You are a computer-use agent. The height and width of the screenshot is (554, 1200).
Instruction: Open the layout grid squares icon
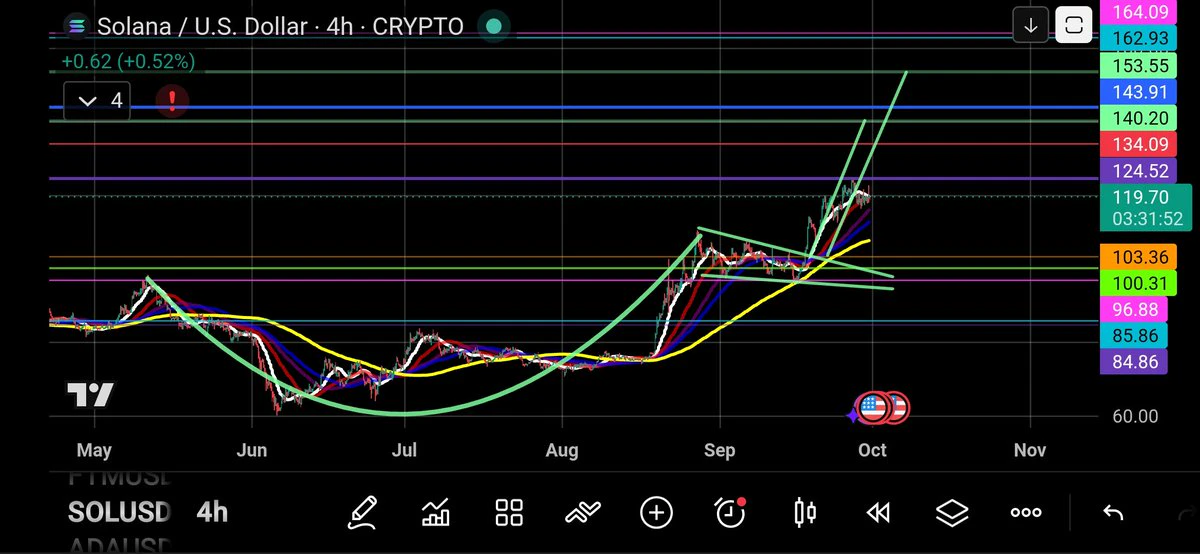(510, 513)
